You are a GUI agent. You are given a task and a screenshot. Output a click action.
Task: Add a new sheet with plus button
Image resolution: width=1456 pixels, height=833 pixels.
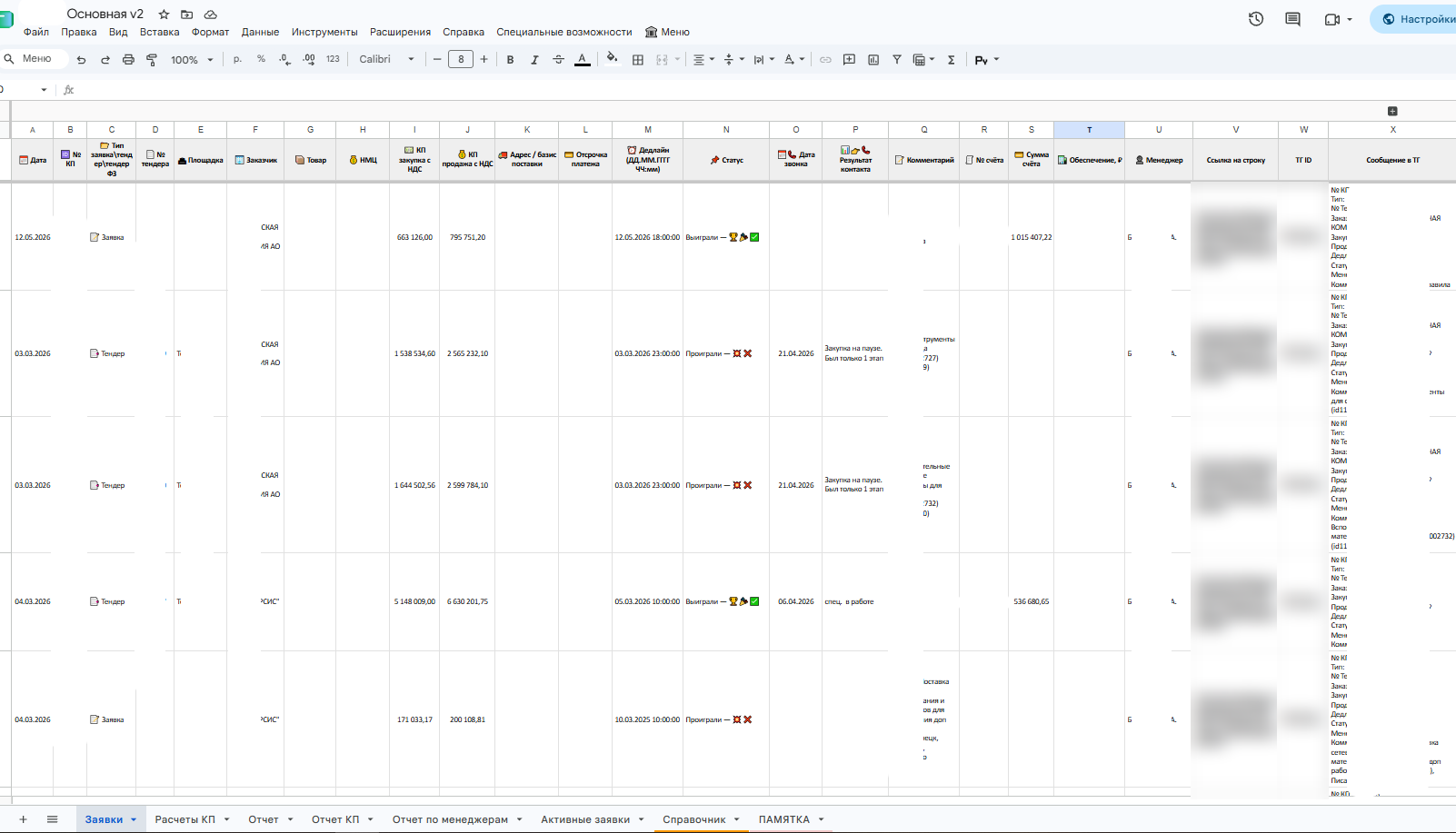click(23, 819)
